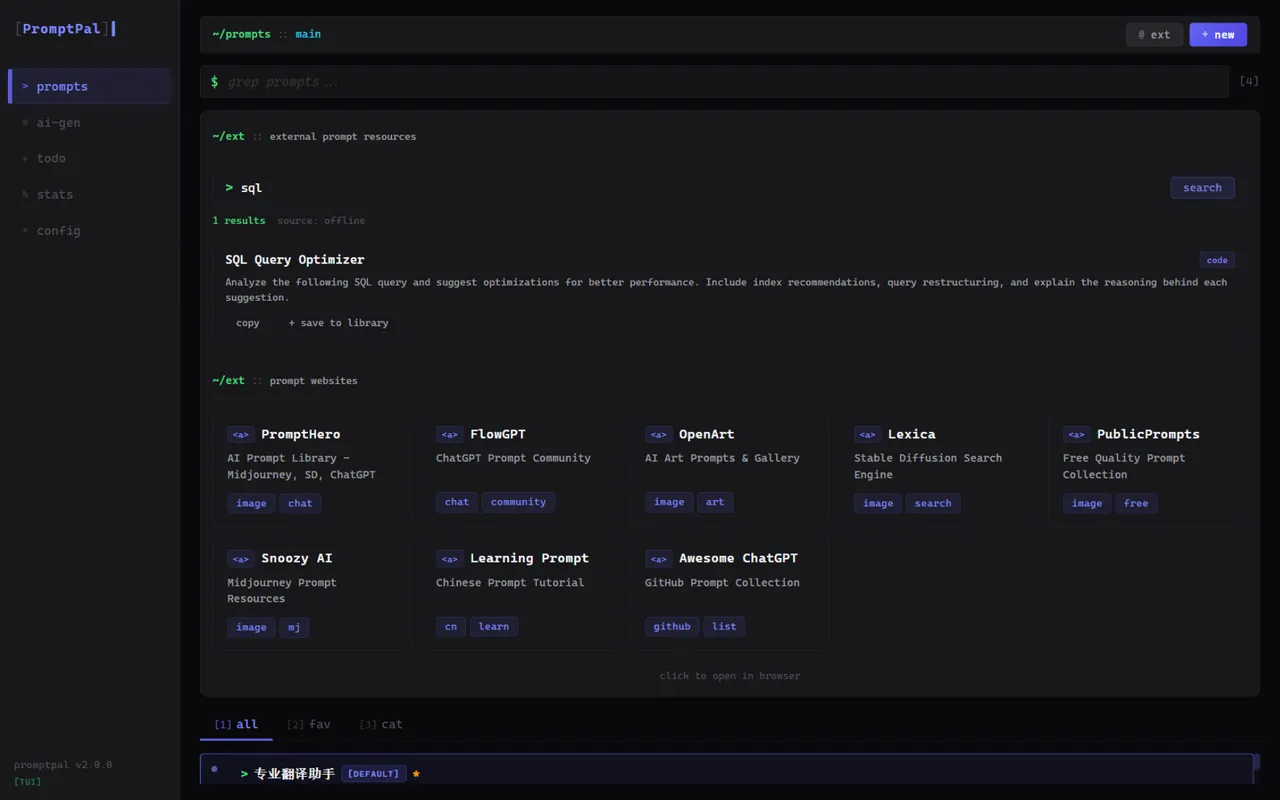This screenshot has height=800, width=1280.
Task: Click the link icon beside PromptHero
Action: (240, 434)
